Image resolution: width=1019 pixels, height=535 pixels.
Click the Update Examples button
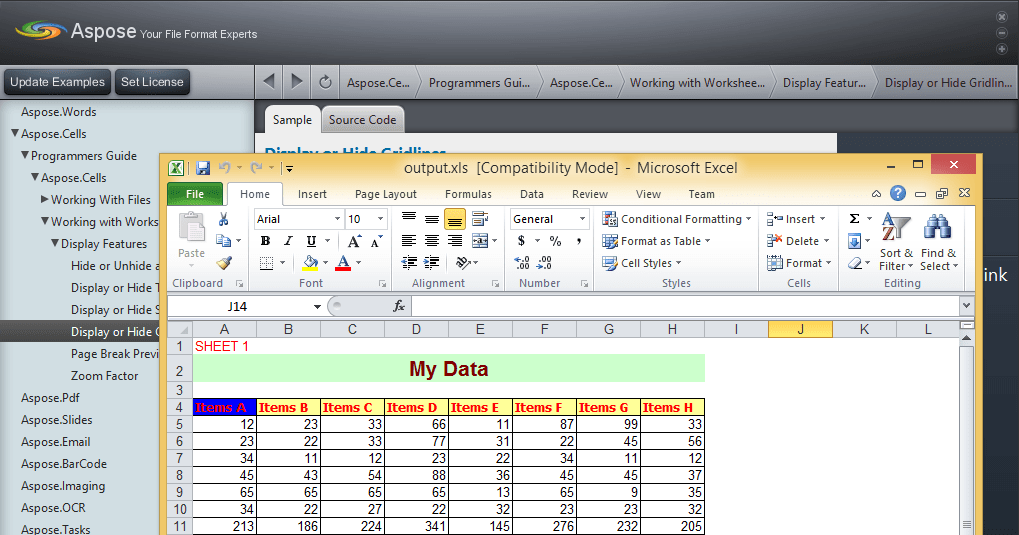(57, 82)
